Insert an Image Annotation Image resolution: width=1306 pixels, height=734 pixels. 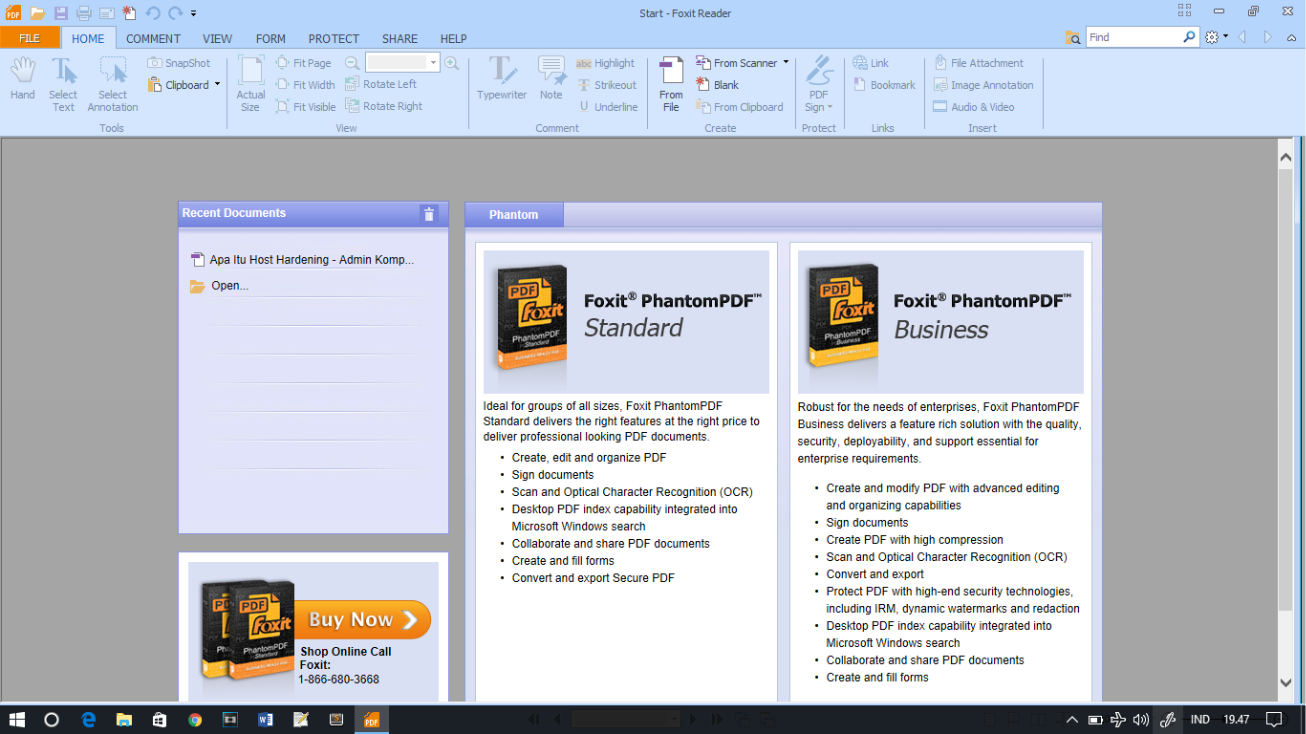983,85
